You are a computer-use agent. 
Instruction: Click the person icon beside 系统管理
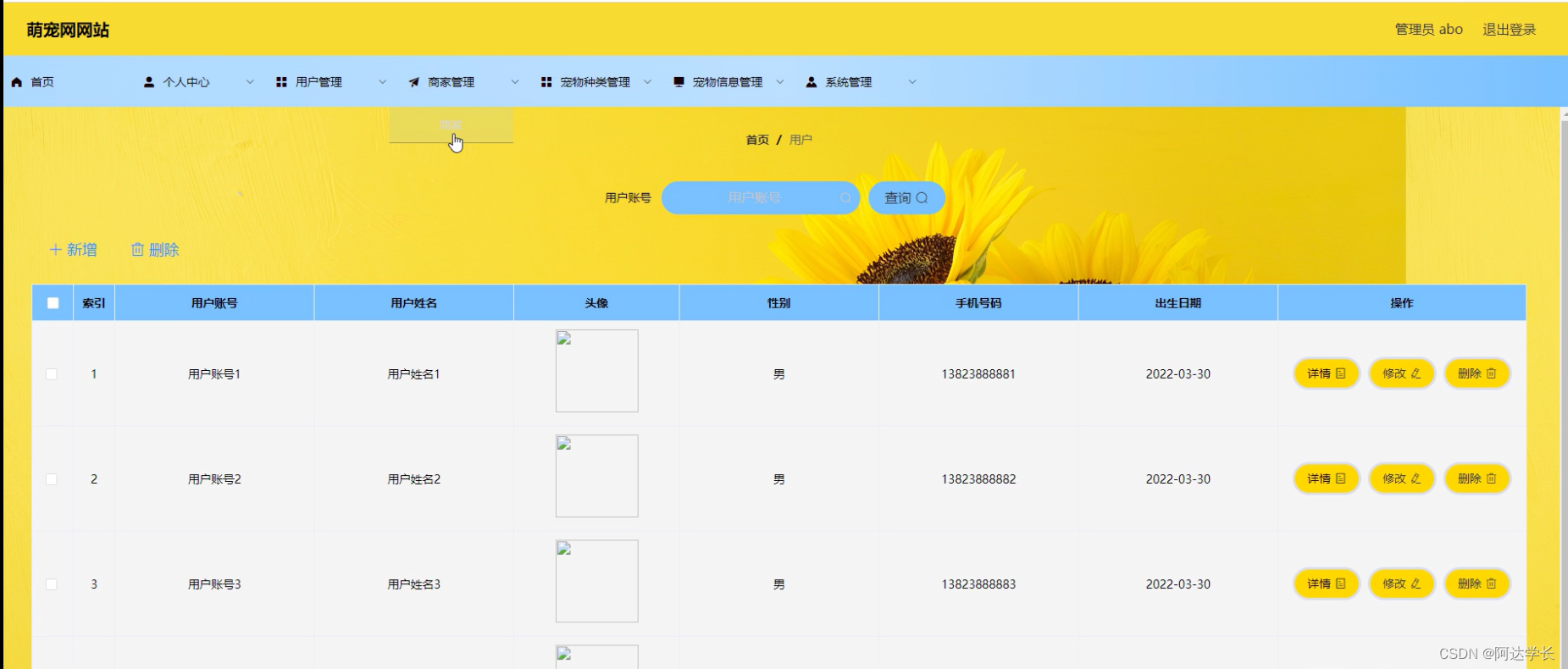[x=812, y=82]
